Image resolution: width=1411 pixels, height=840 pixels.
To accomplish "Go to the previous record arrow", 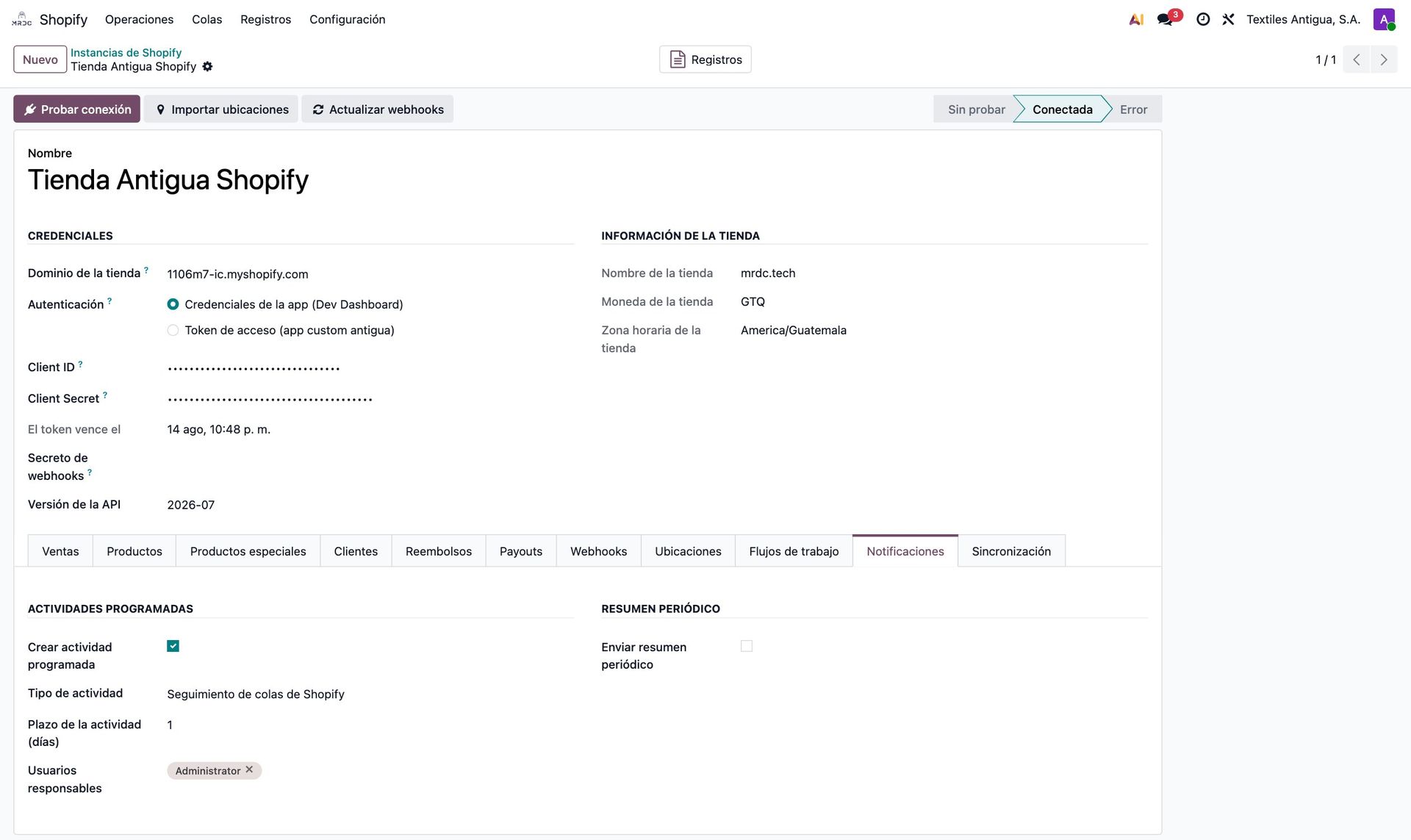I will 1357,60.
